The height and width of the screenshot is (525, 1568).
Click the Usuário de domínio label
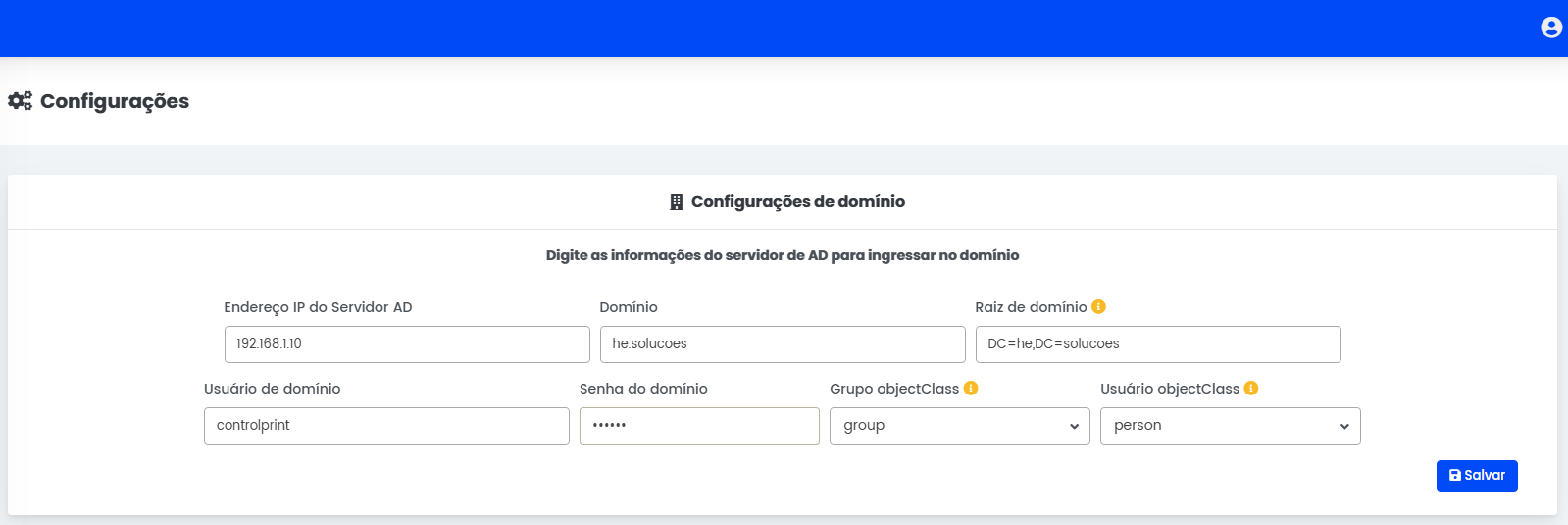[x=272, y=389]
